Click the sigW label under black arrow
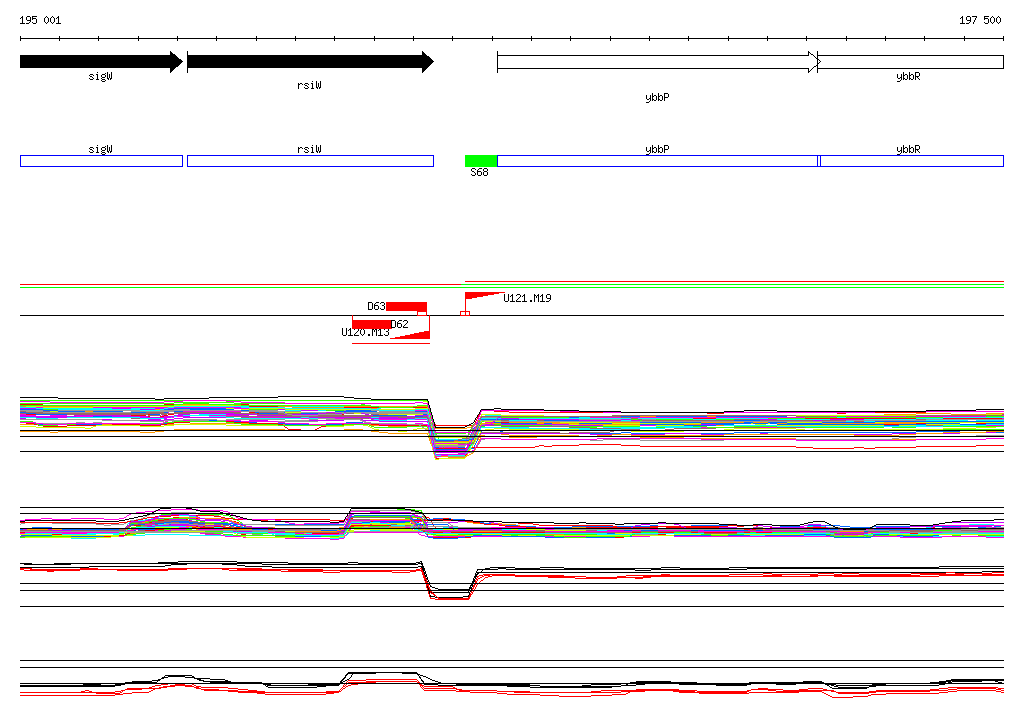 tap(101, 76)
